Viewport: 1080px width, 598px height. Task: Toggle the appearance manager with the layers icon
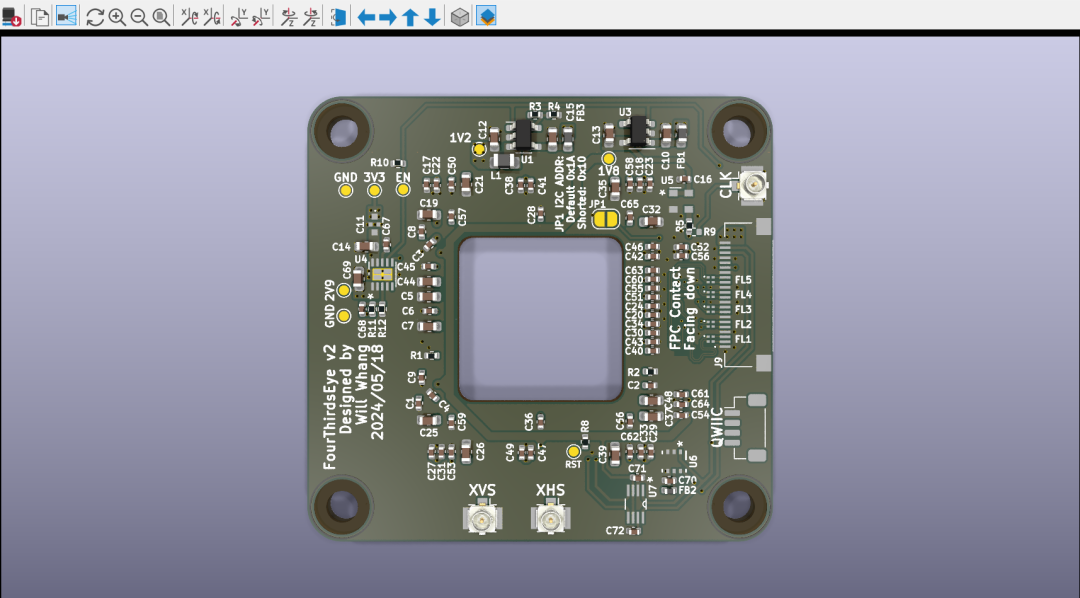click(486, 17)
